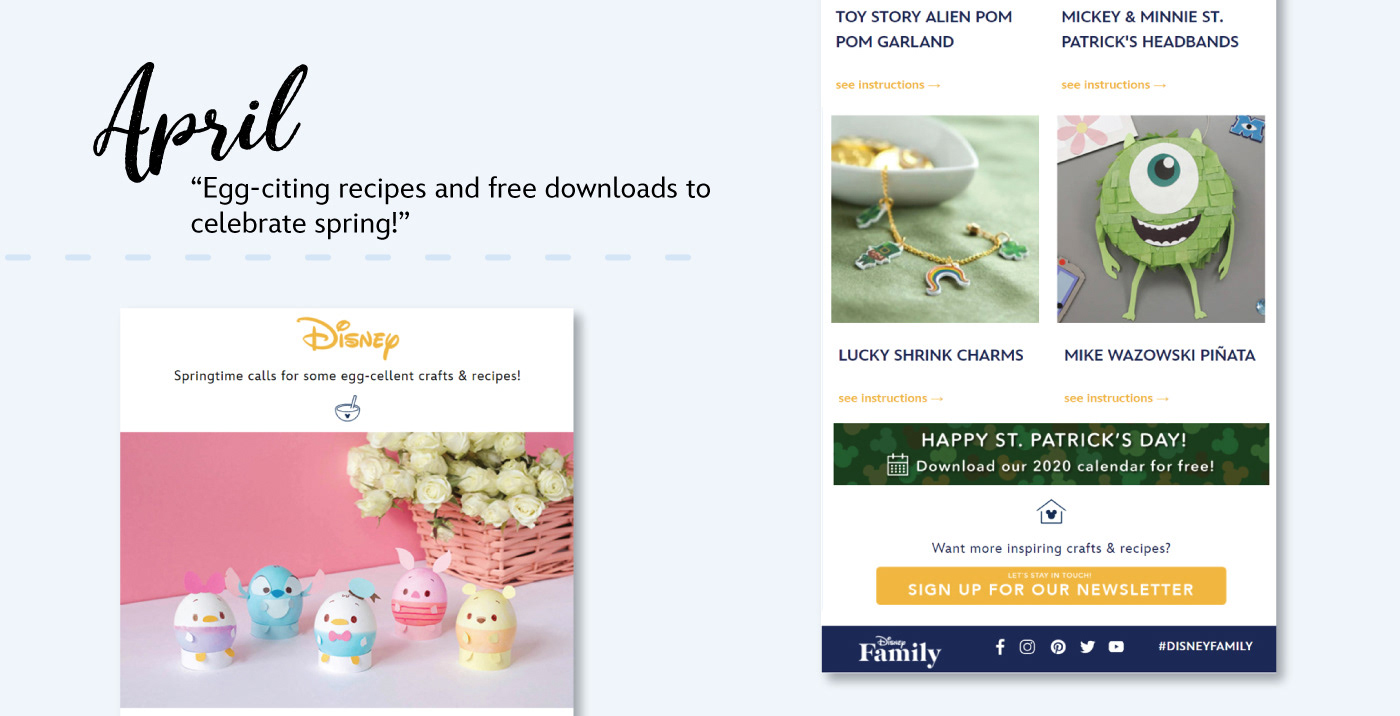The image size is (1400, 716).
Task: Open see instructions under Lucky Shrink Charms
Action: coord(891,398)
